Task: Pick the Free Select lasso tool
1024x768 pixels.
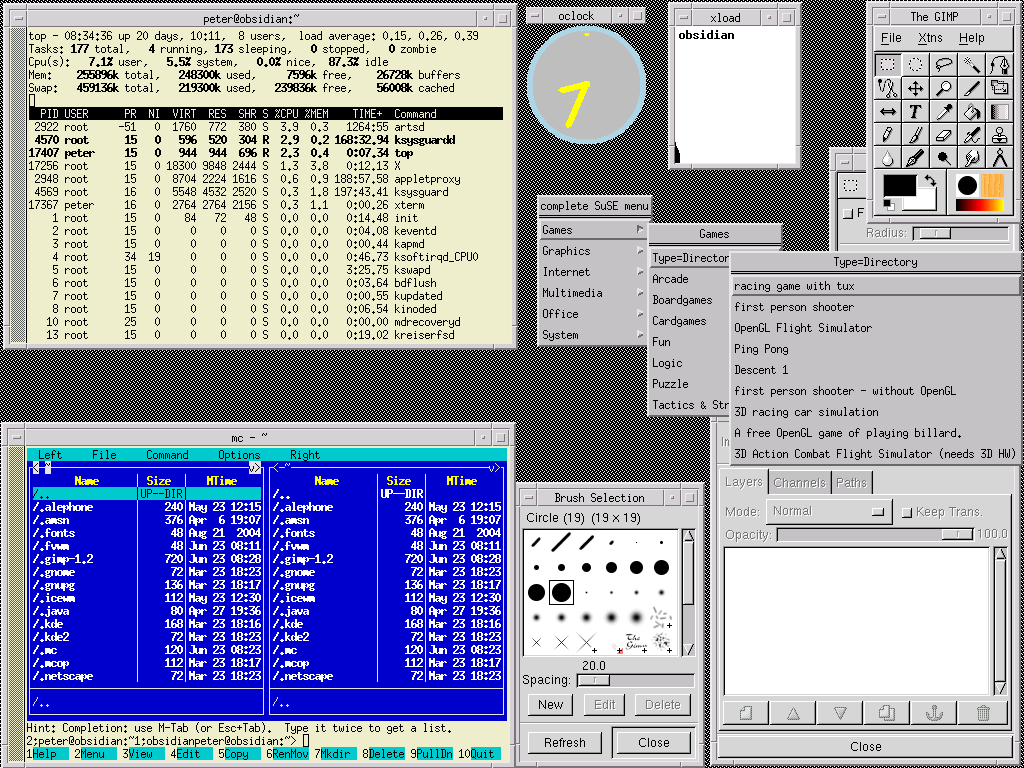Action: point(944,65)
